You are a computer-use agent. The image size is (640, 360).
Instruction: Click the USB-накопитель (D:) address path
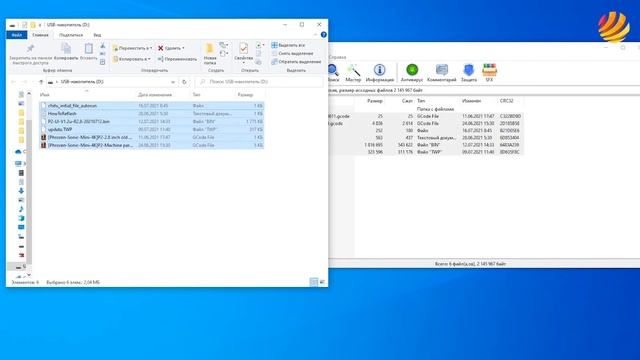(82, 82)
